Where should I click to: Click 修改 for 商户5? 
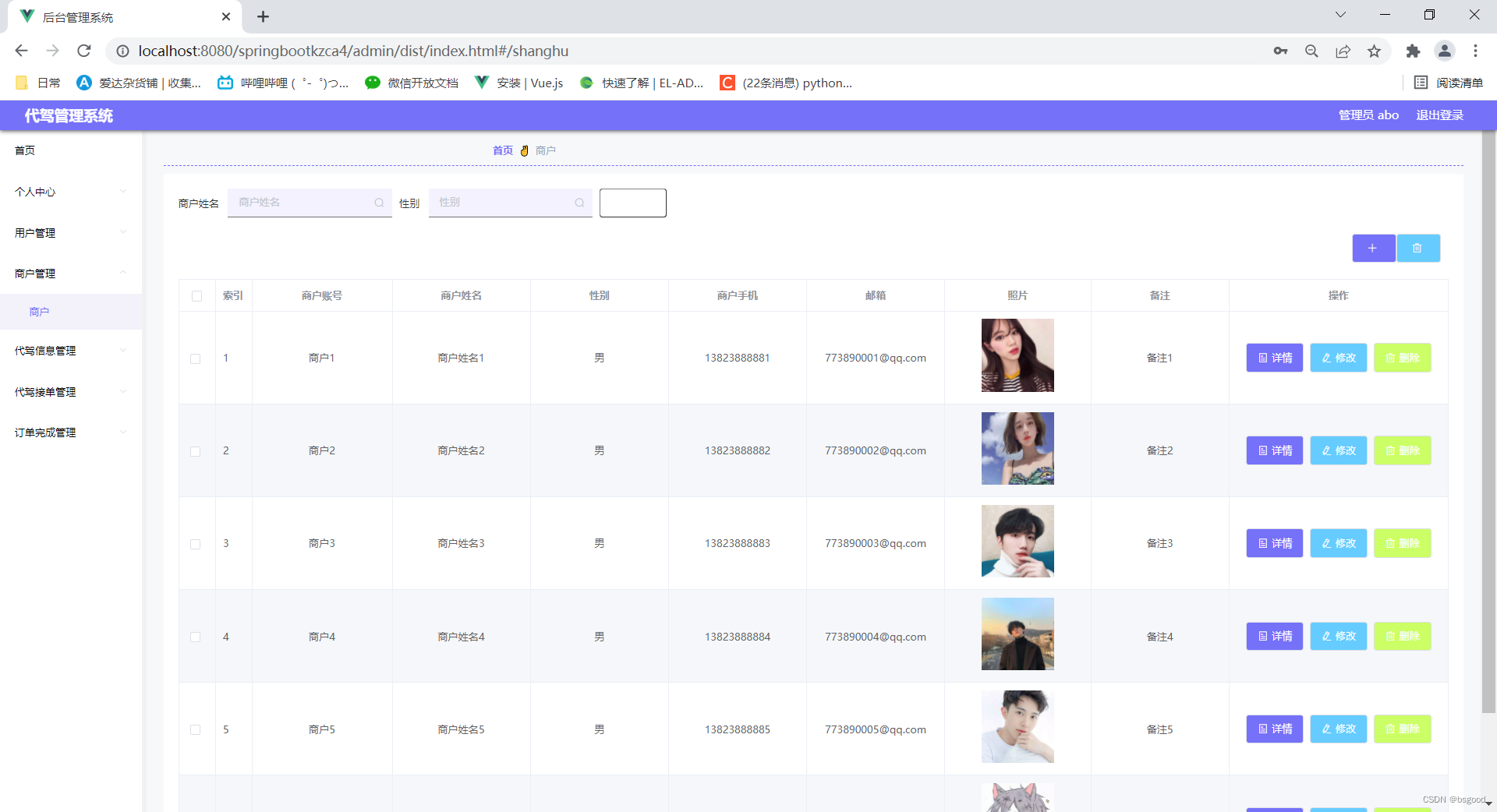[x=1339, y=729]
